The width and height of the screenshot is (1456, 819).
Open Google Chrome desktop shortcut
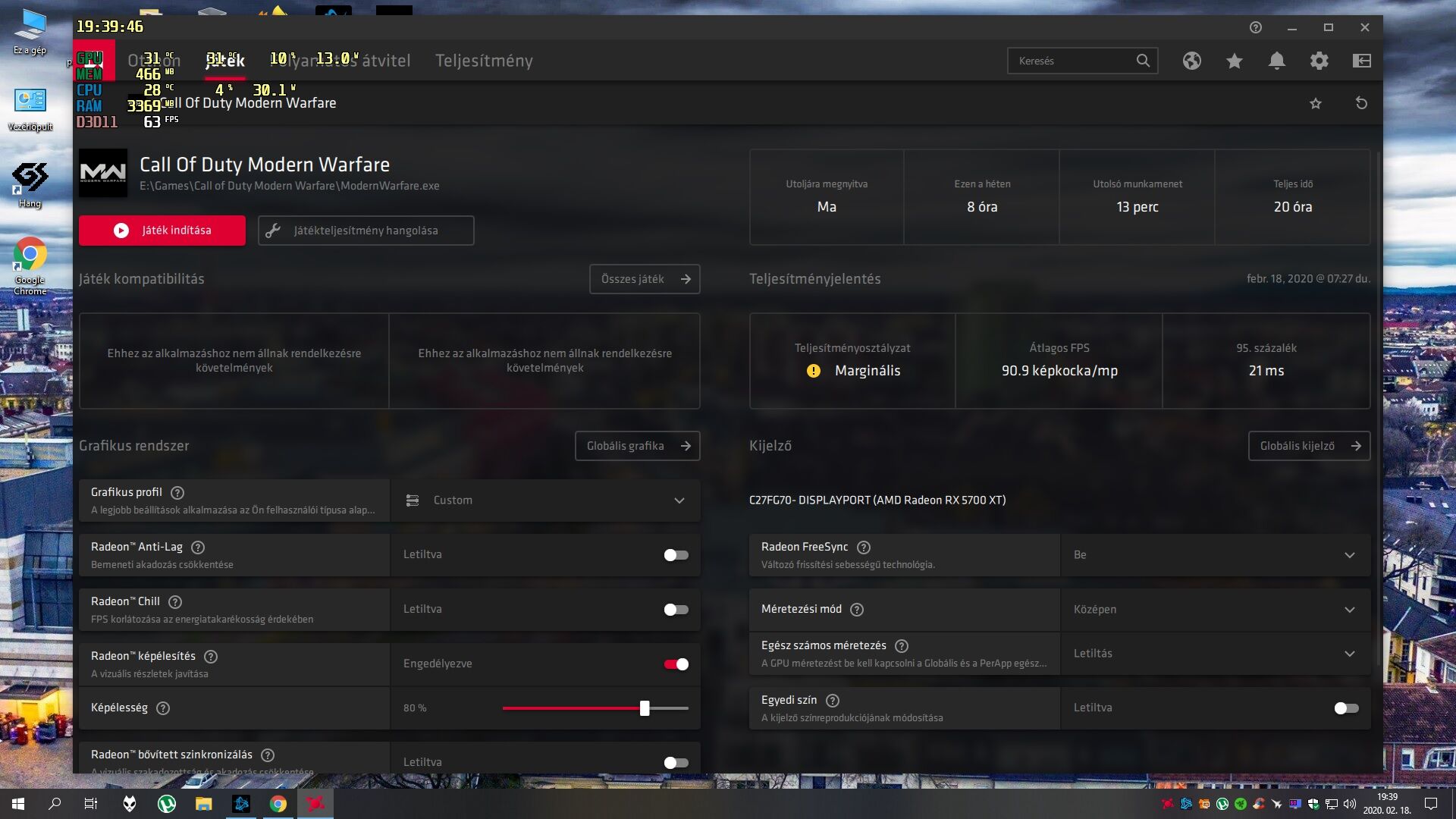(x=30, y=265)
